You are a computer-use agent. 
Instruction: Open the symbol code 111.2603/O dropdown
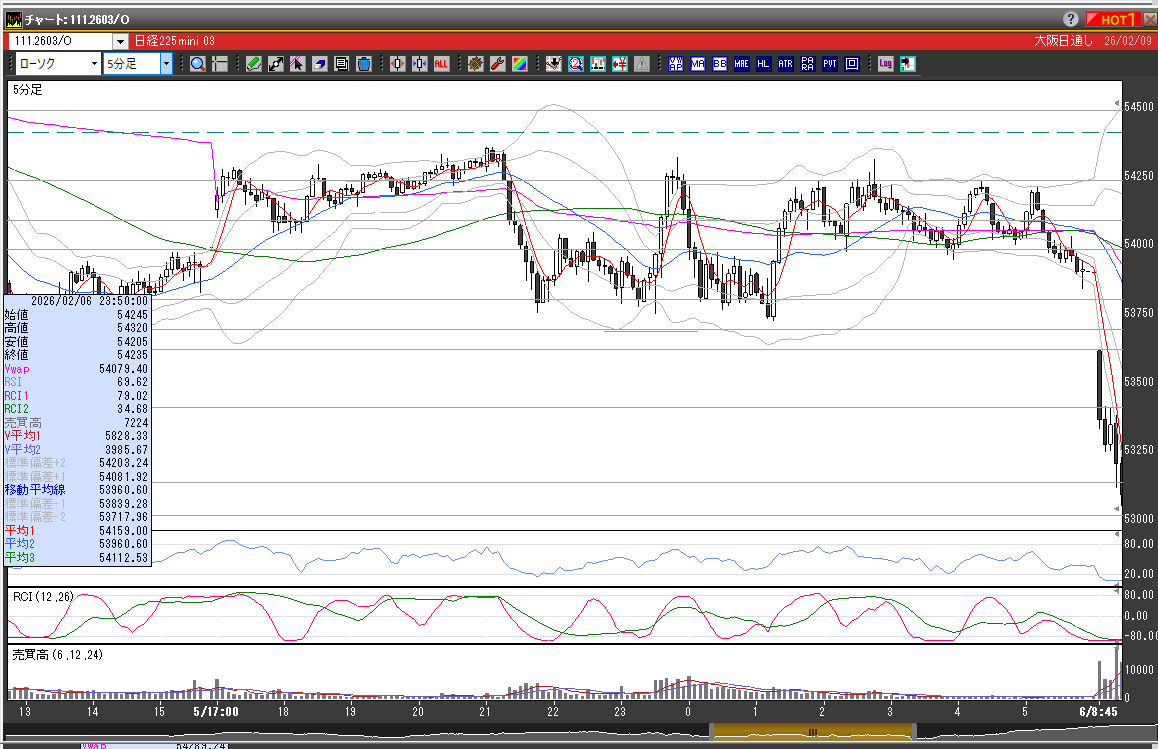(120, 41)
